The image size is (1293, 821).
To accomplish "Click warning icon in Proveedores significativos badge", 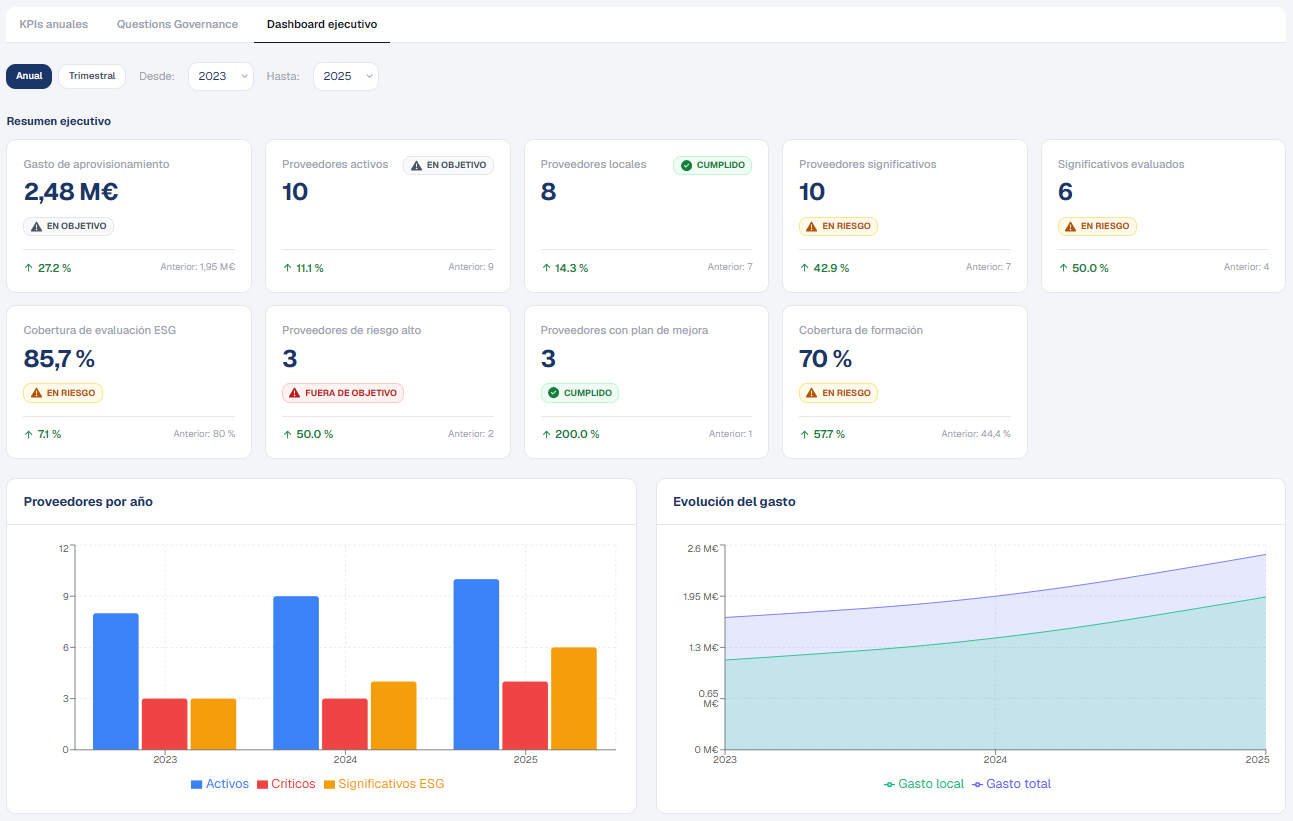I will pyautogui.click(x=813, y=226).
